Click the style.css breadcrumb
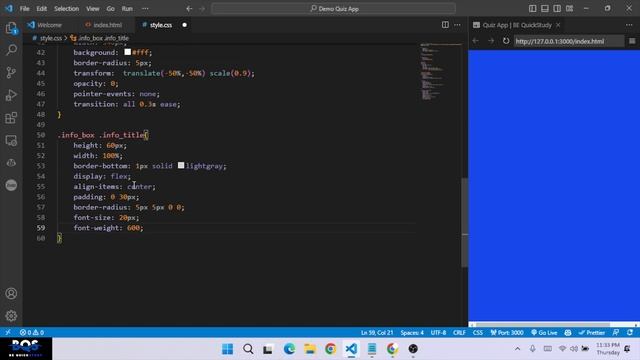The height and width of the screenshot is (360, 640). pos(51,38)
